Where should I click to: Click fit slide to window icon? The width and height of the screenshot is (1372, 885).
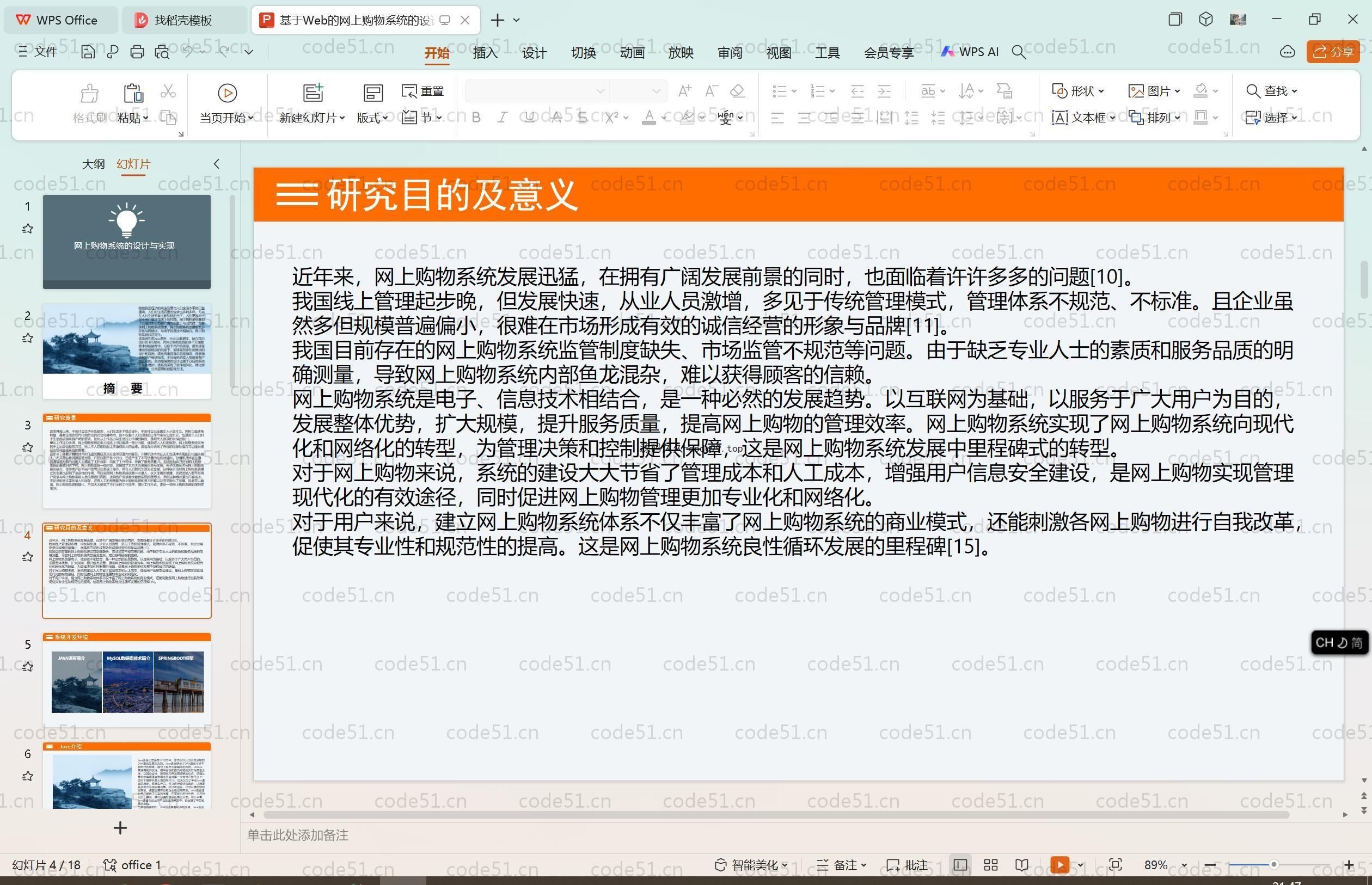click(x=1116, y=864)
